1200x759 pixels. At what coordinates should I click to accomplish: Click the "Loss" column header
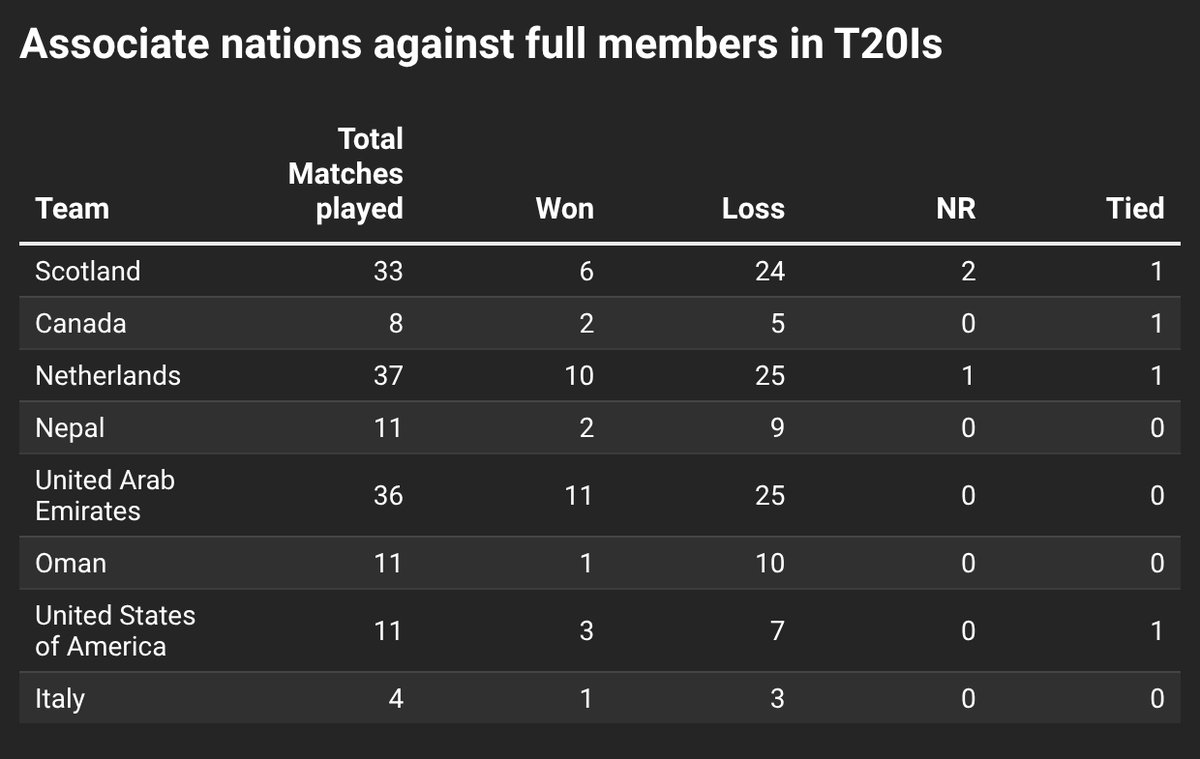753,208
